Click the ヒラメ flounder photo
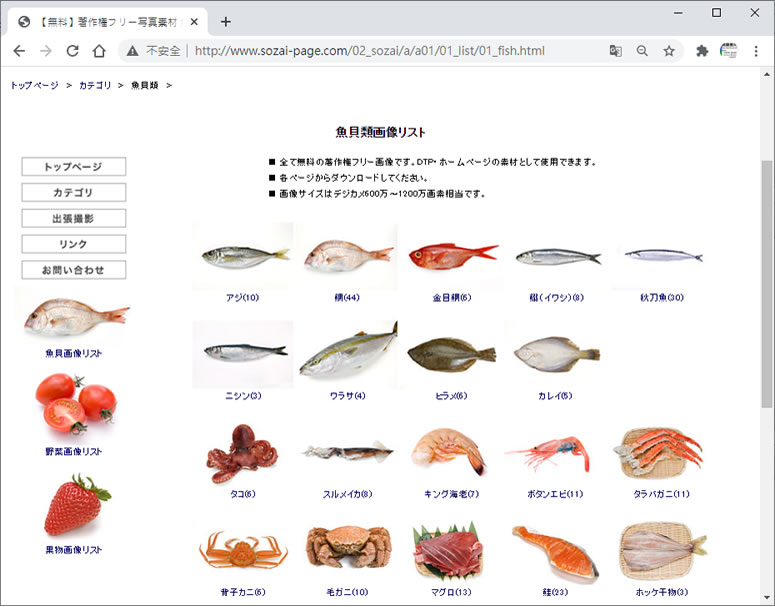This screenshot has height=607, width=775. point(452,354)
